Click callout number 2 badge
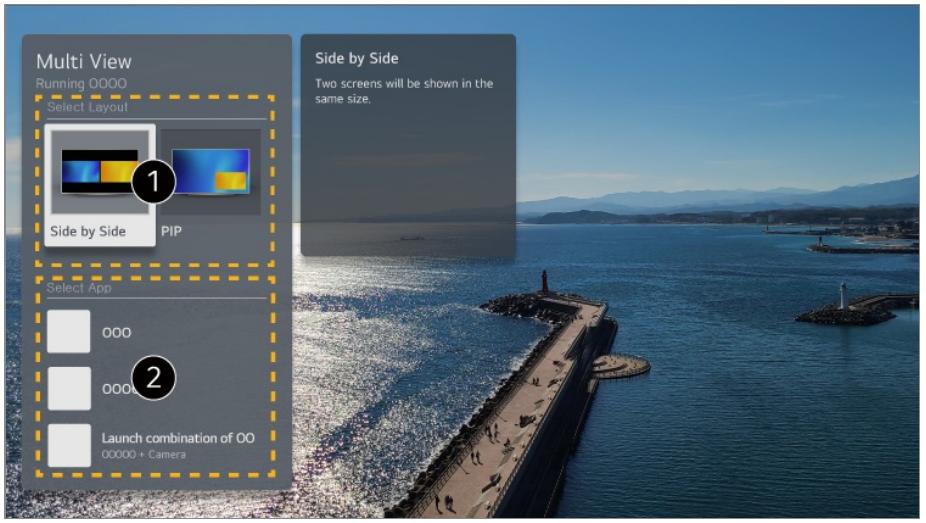Image resolution: width=926 pixels, height=523 pixels. coord(154,380)
